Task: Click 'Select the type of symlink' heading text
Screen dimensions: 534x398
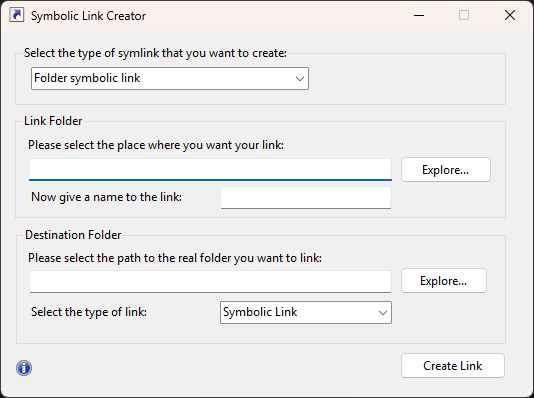Action: click(156, 53)
